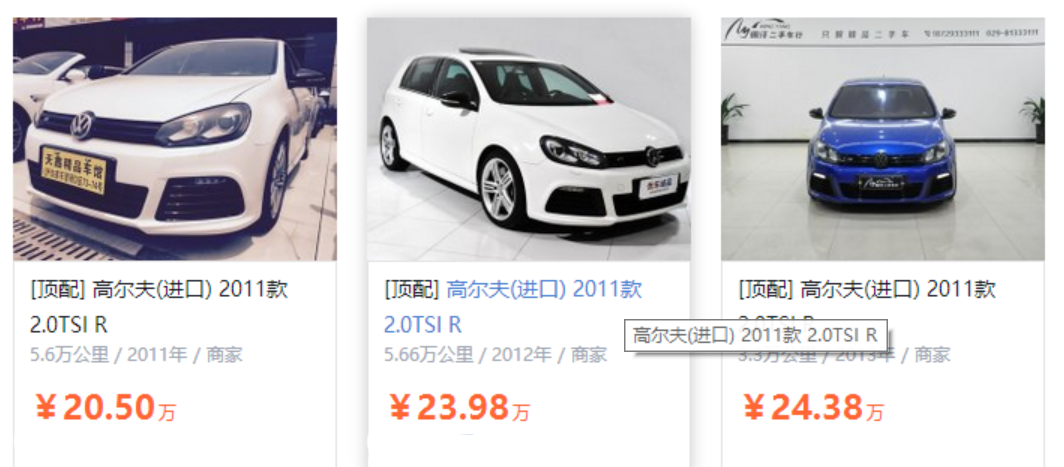Open the white Golf photo with yellow plate
The width and height of the screenshot is (1064, 467).
pyautogui.click(x=175, y=139)
